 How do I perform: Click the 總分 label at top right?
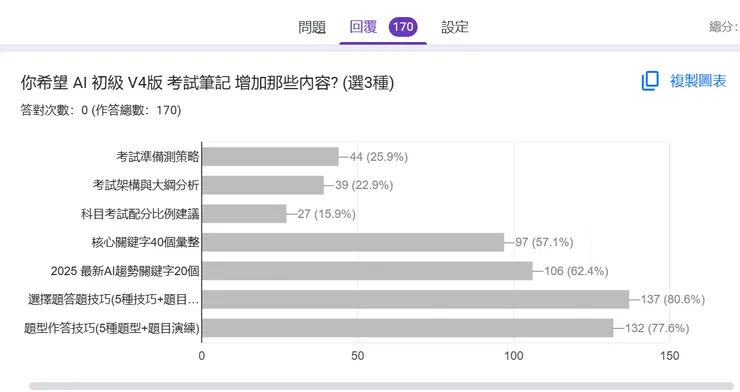pos(723,26)
